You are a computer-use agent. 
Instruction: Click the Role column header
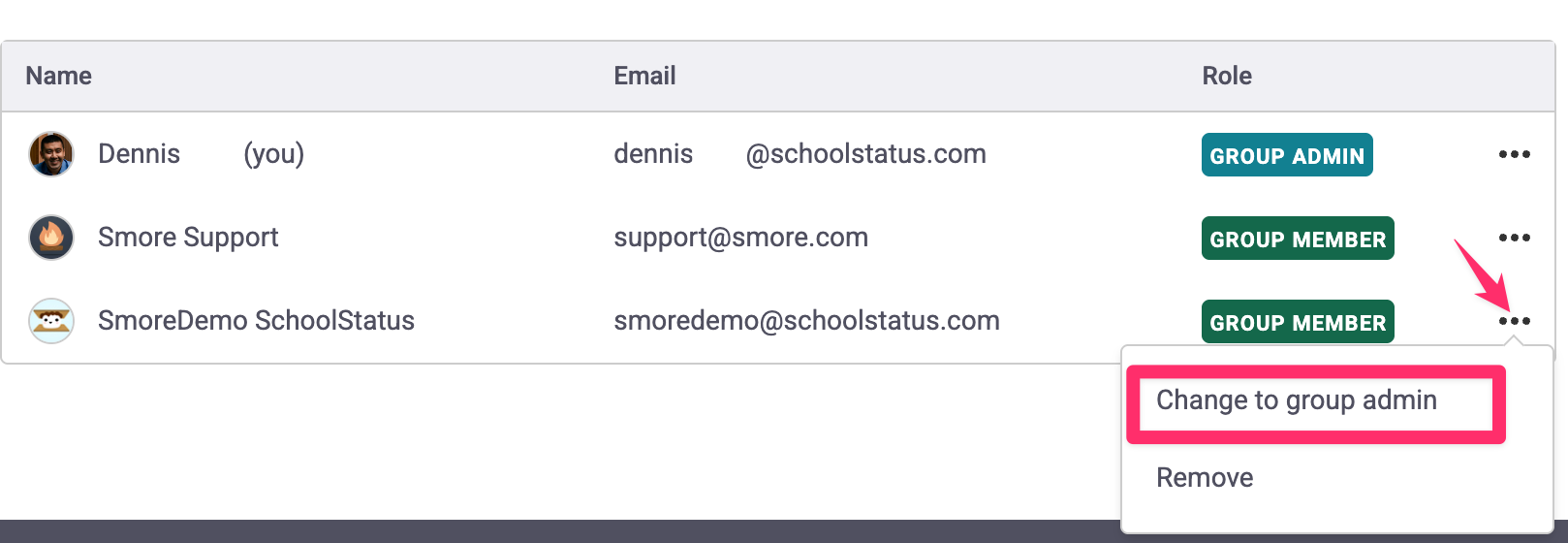(x=1227, y=76)
